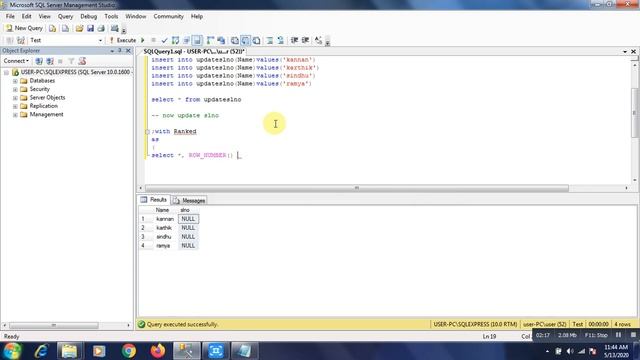Click the Object Explorer filter icon

(x=71, y=61)
